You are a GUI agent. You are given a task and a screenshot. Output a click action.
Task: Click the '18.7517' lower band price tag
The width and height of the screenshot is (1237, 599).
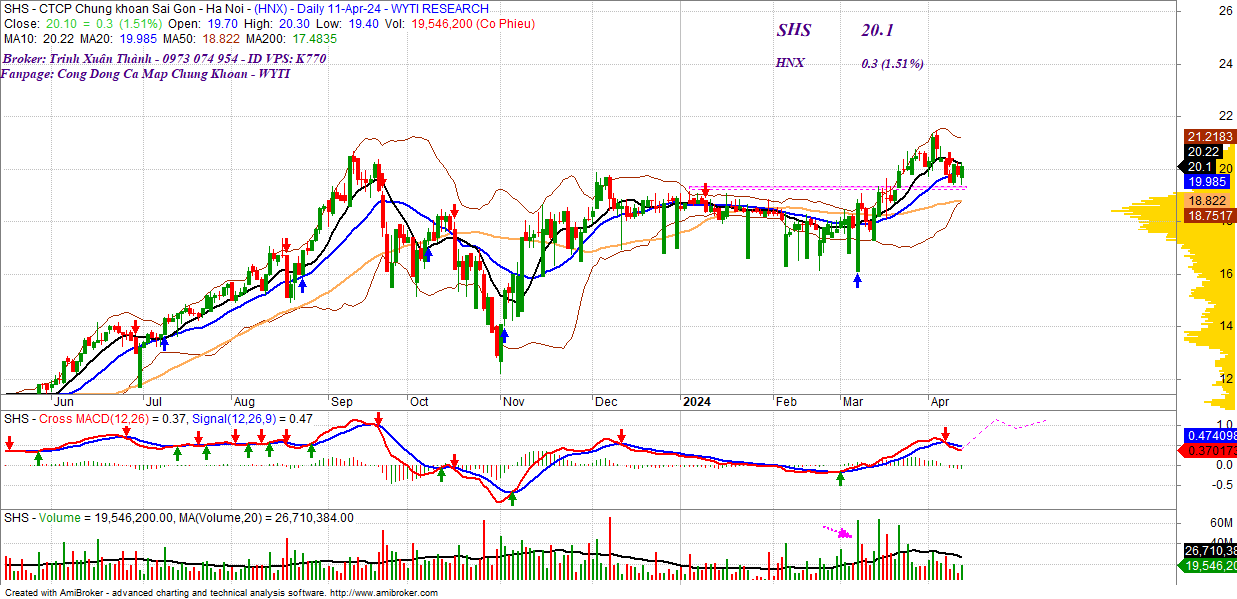(1210, 215)
